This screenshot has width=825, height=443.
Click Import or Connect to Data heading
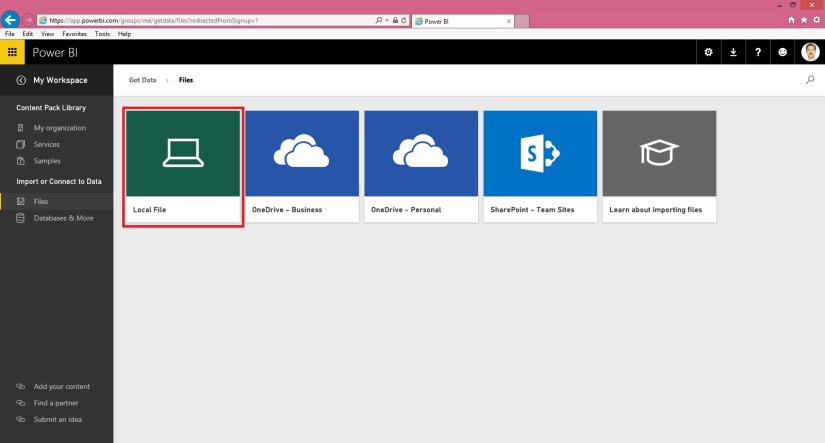click(59, 182)
